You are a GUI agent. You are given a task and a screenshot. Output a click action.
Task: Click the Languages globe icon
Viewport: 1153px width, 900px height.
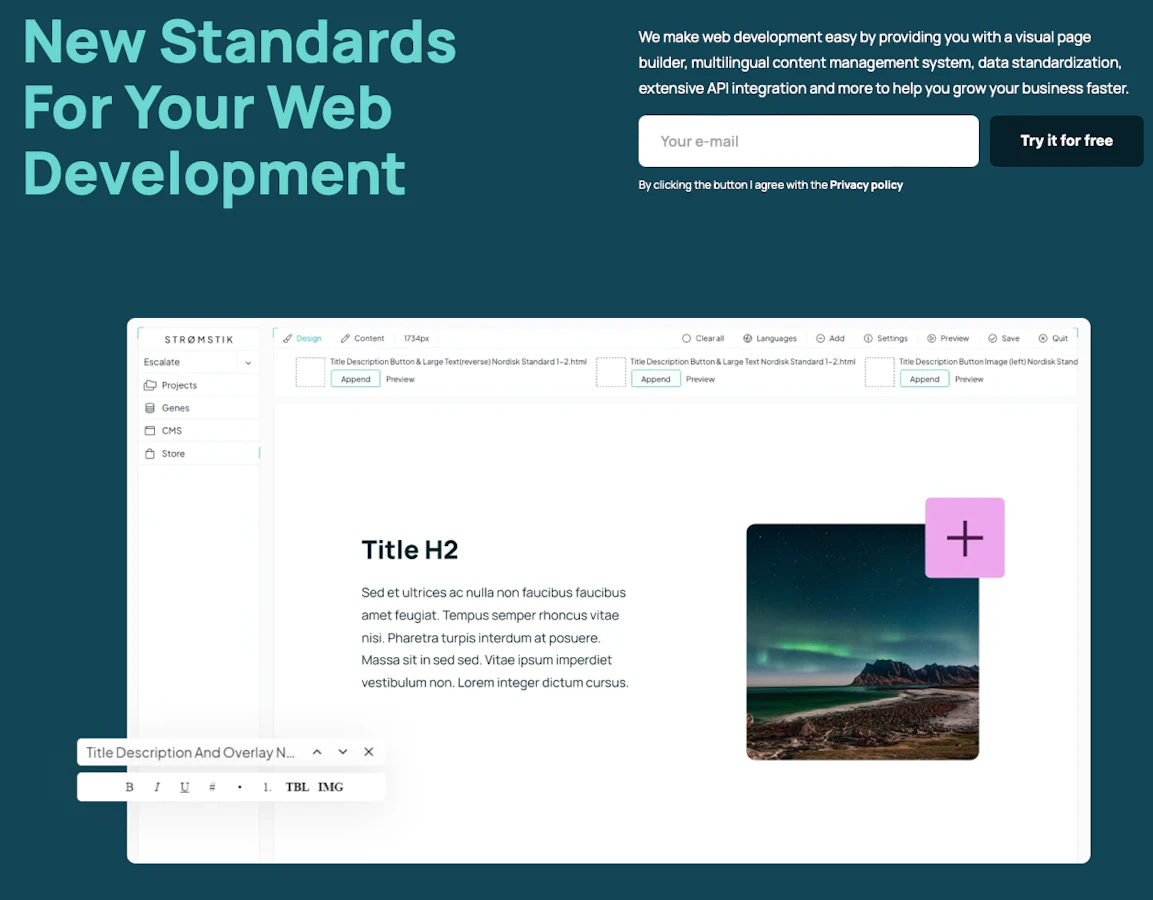coord(747,338)
